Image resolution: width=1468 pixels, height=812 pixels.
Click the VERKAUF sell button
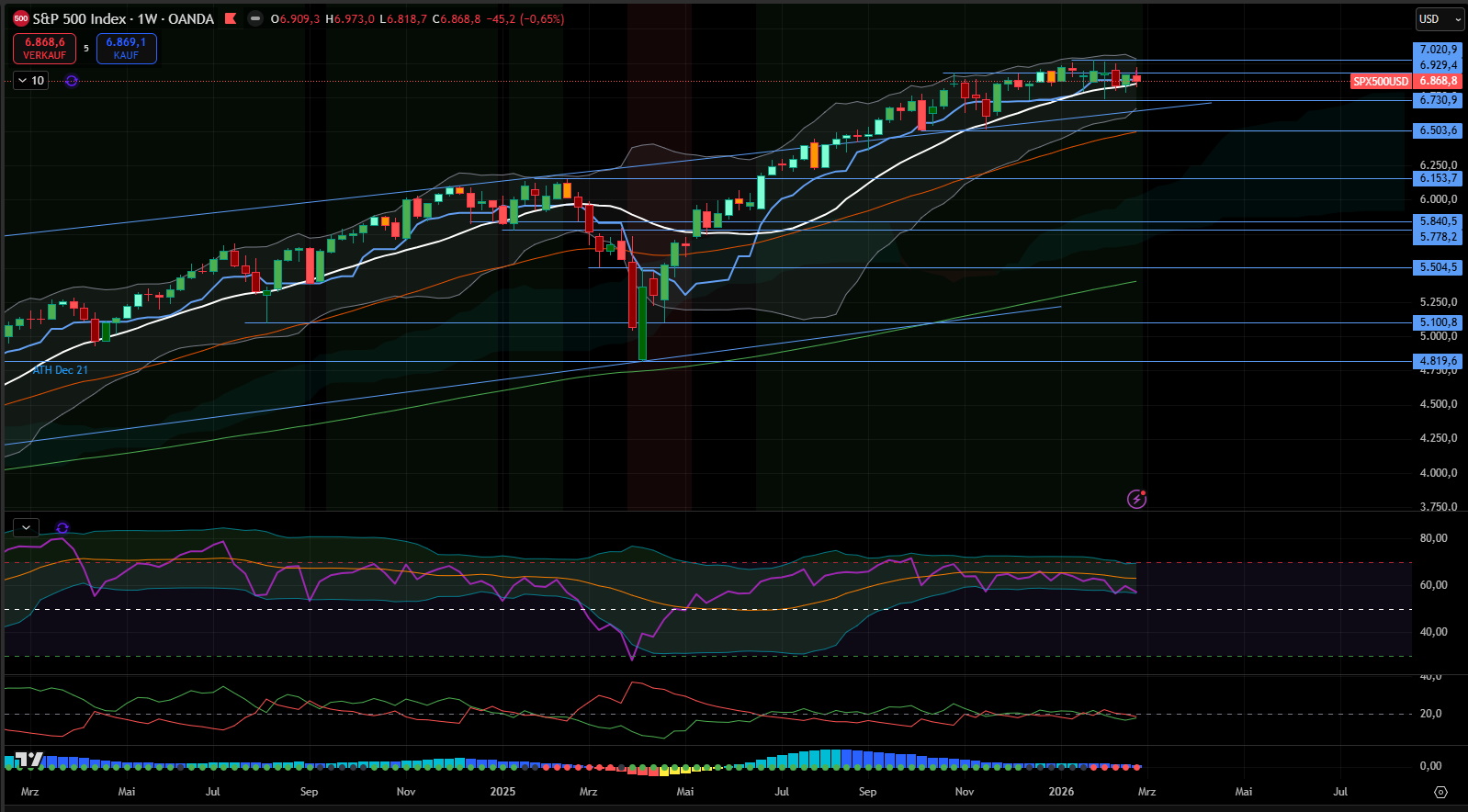[44, 49]
